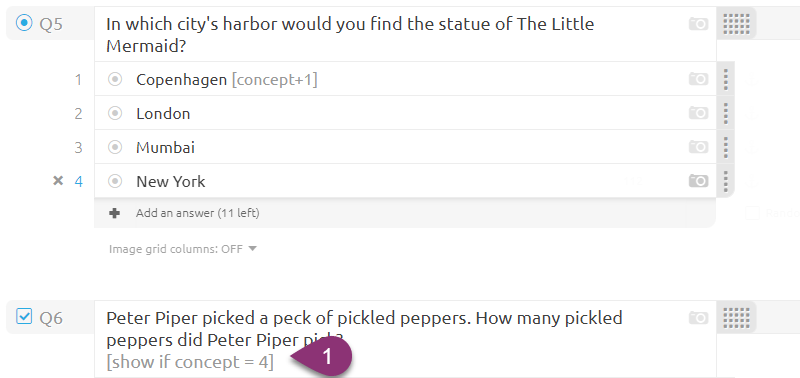Viewport: 800px width, 378px height.
Task: Click Add an answer (11 left)
Action: [x=197, y=213]
